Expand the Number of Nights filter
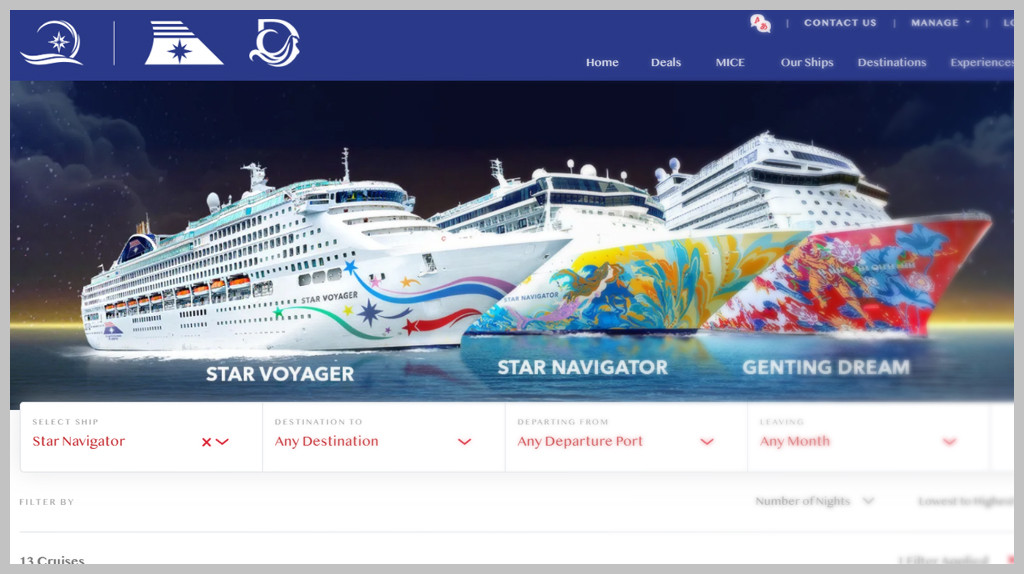The image size is (1024, 574). [x=814, y=501]
